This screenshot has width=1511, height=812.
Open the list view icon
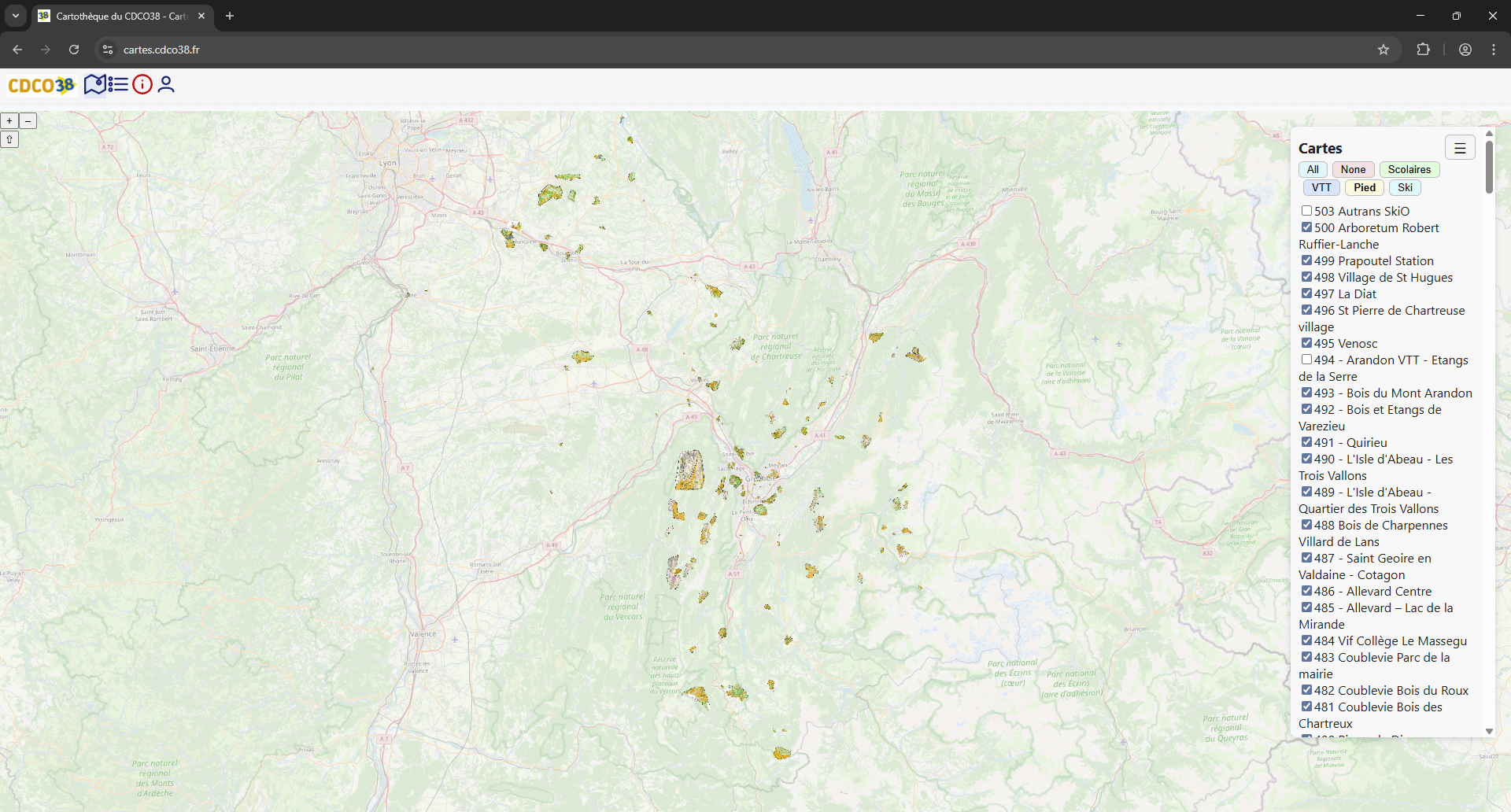pos(119,84)
